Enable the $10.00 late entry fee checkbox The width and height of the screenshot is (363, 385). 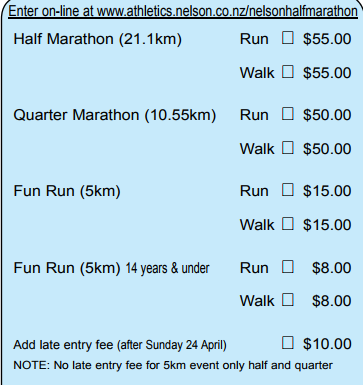[x=288, y=343]
